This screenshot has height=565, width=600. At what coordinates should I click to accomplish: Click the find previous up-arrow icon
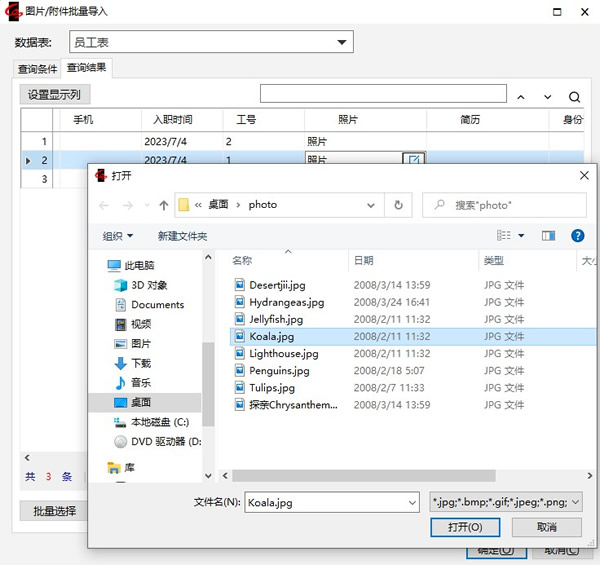[x=520, y=97]
